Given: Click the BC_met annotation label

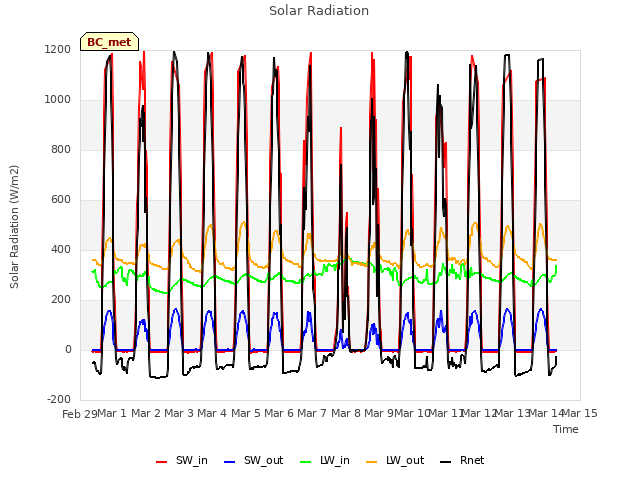Looking at the screenshot, I should [x=109, y=42].
